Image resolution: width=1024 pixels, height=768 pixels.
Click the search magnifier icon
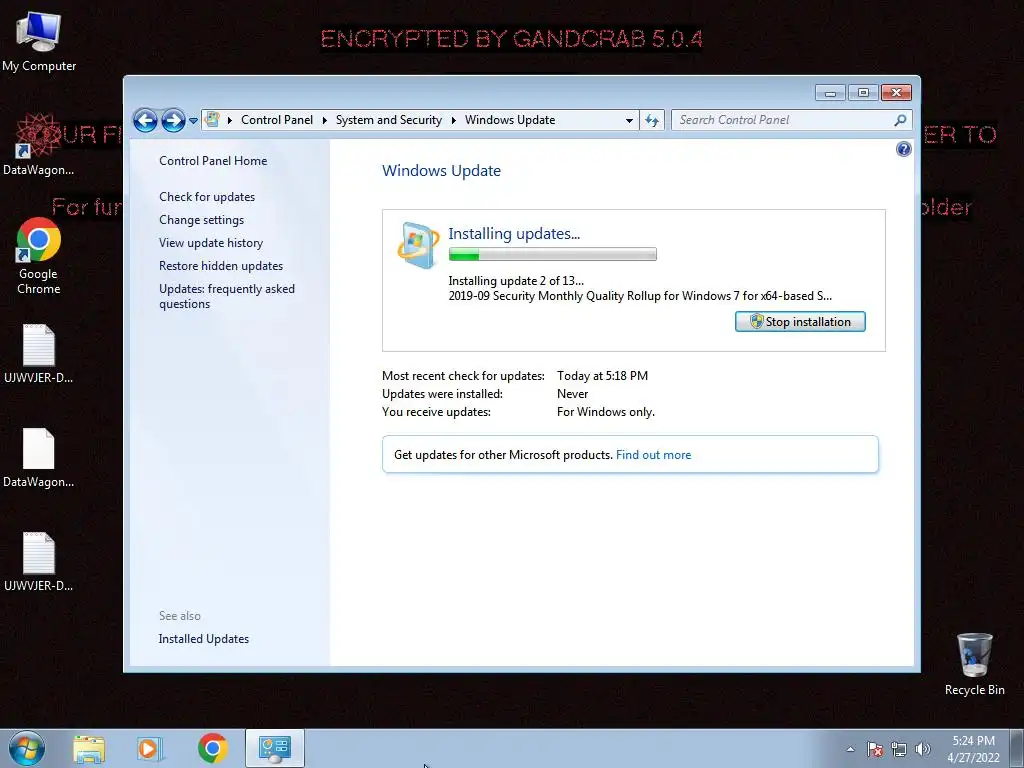point(900,120)
